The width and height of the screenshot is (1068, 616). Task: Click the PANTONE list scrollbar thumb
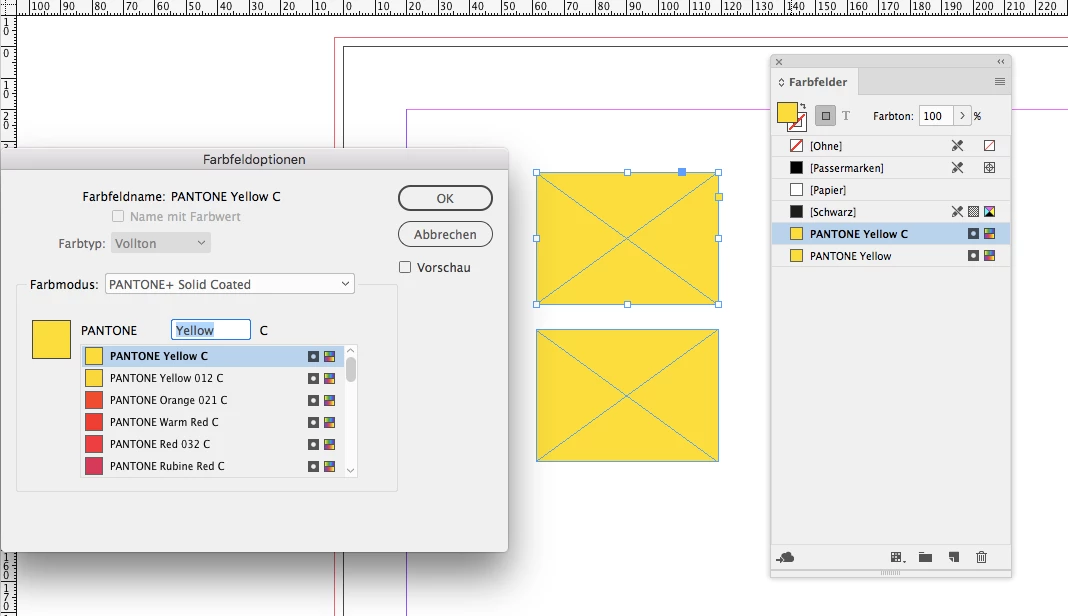click(x=351, y=369)
